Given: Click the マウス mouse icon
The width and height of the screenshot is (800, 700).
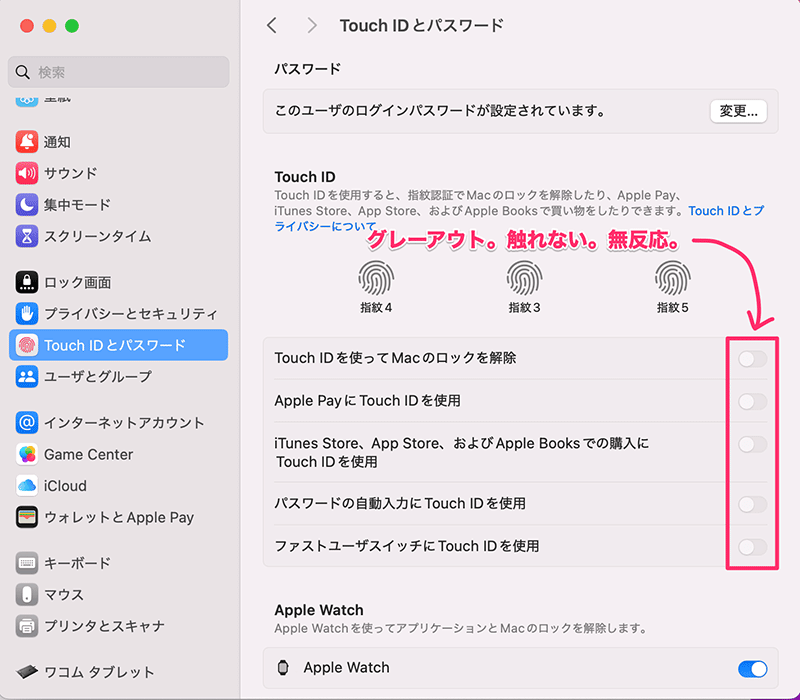Looking at the screenshot, I should (x=27, y=594).
